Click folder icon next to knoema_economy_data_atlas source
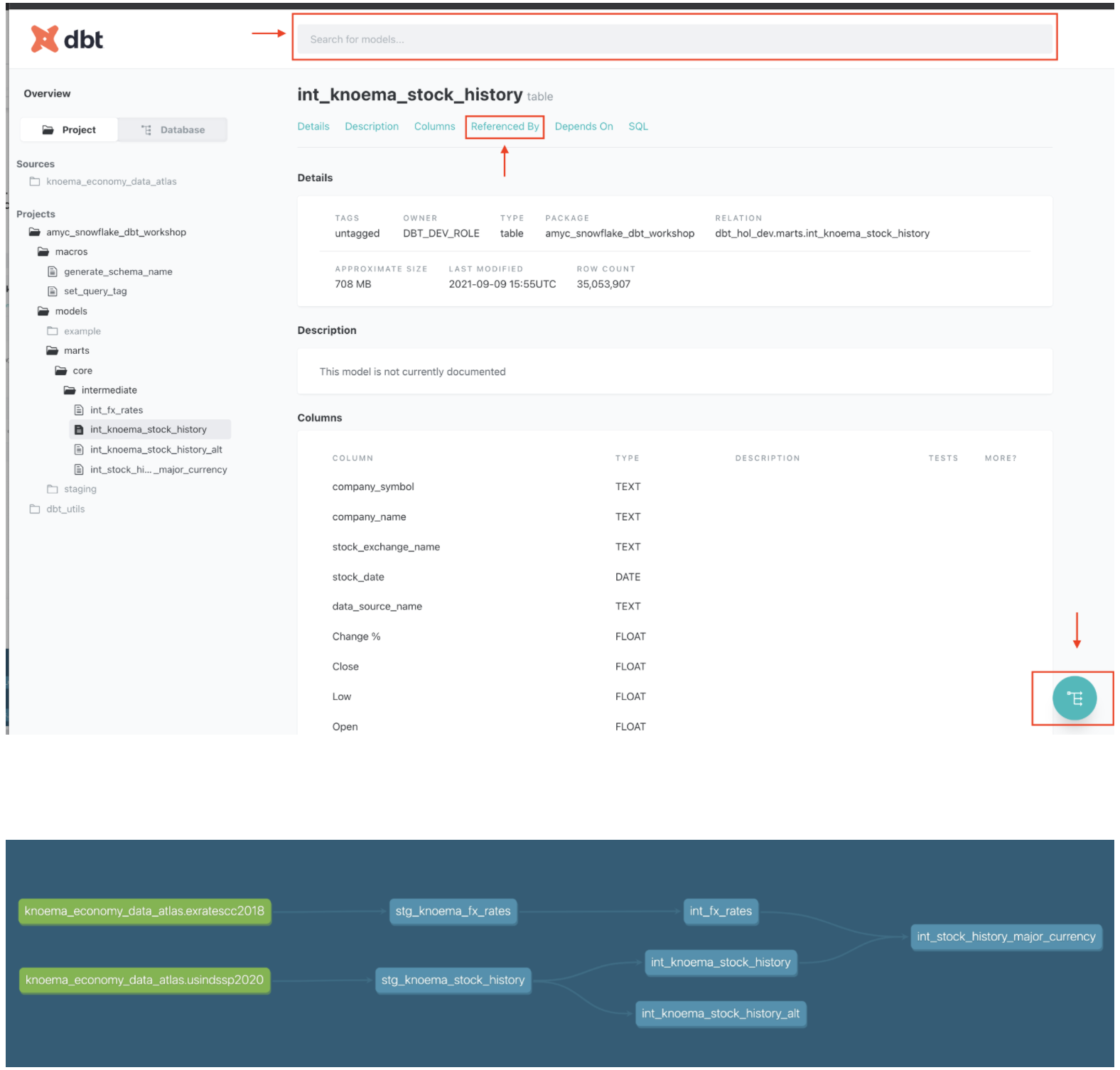This screenshot has height=1070, width=1120. 35,182
